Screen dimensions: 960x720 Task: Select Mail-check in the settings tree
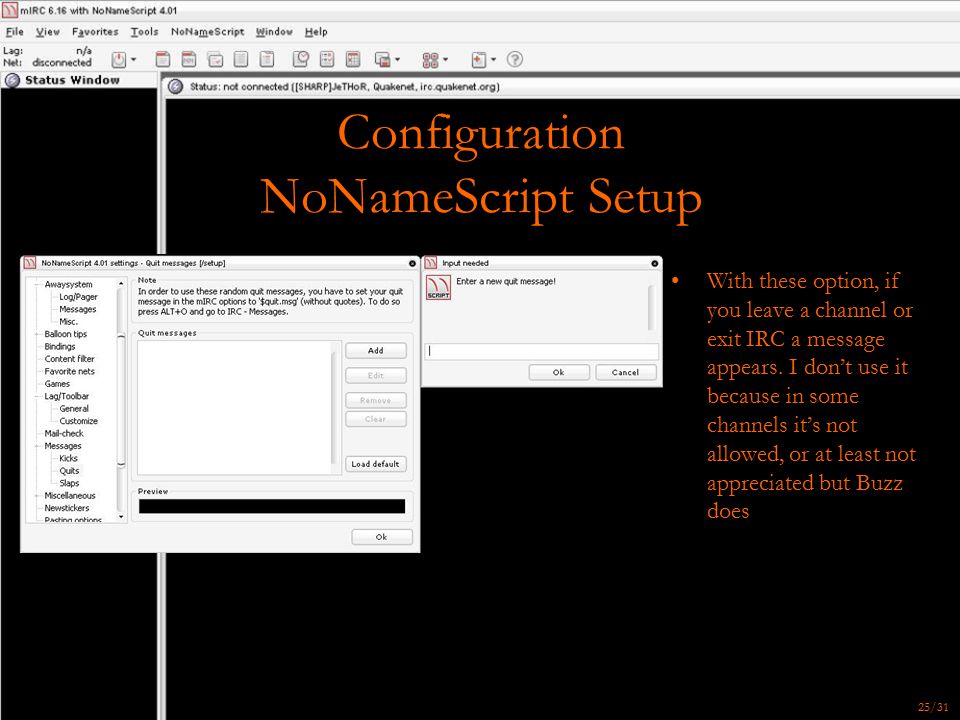[x=64, y=433]
